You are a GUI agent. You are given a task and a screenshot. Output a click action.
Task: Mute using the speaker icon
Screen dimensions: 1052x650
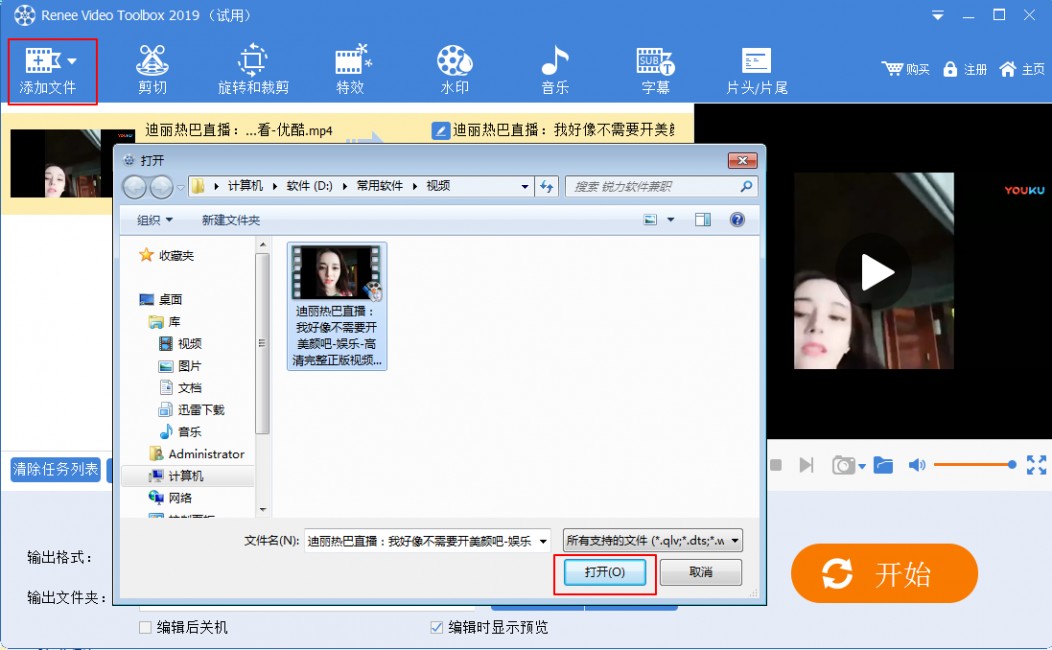point(916,465)
